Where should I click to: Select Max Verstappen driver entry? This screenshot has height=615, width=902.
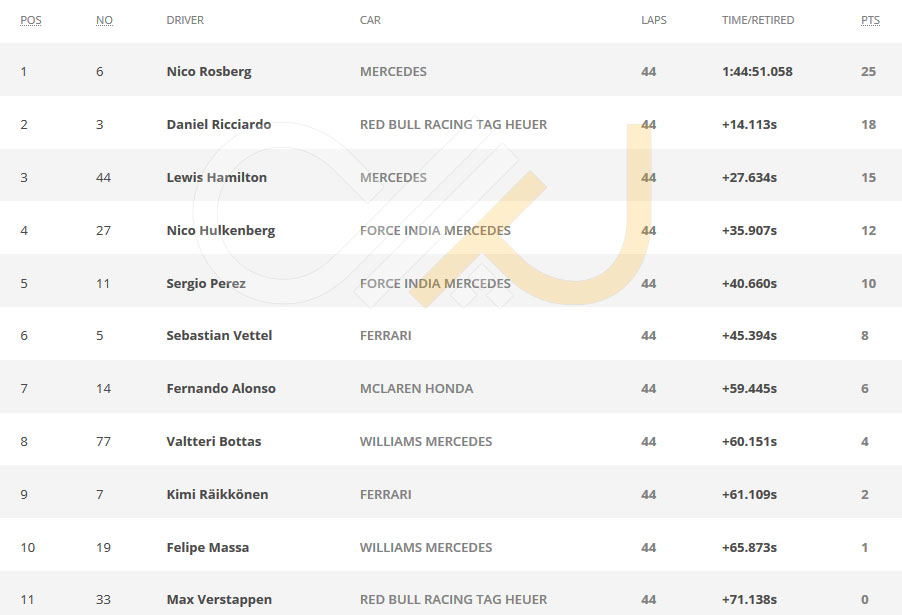pyautogui.click(x=219, y=600)
